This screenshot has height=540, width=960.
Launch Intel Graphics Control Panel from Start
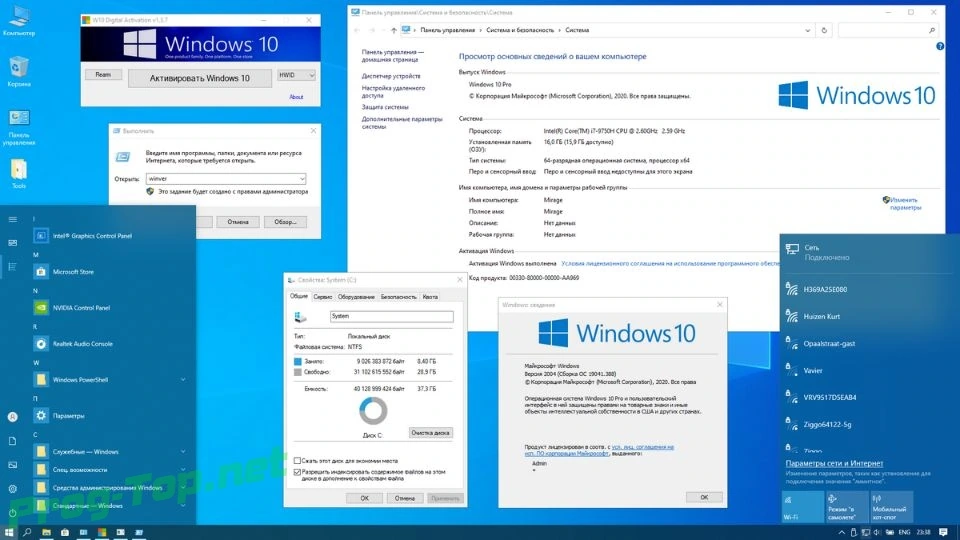click(x=92, y=236)
